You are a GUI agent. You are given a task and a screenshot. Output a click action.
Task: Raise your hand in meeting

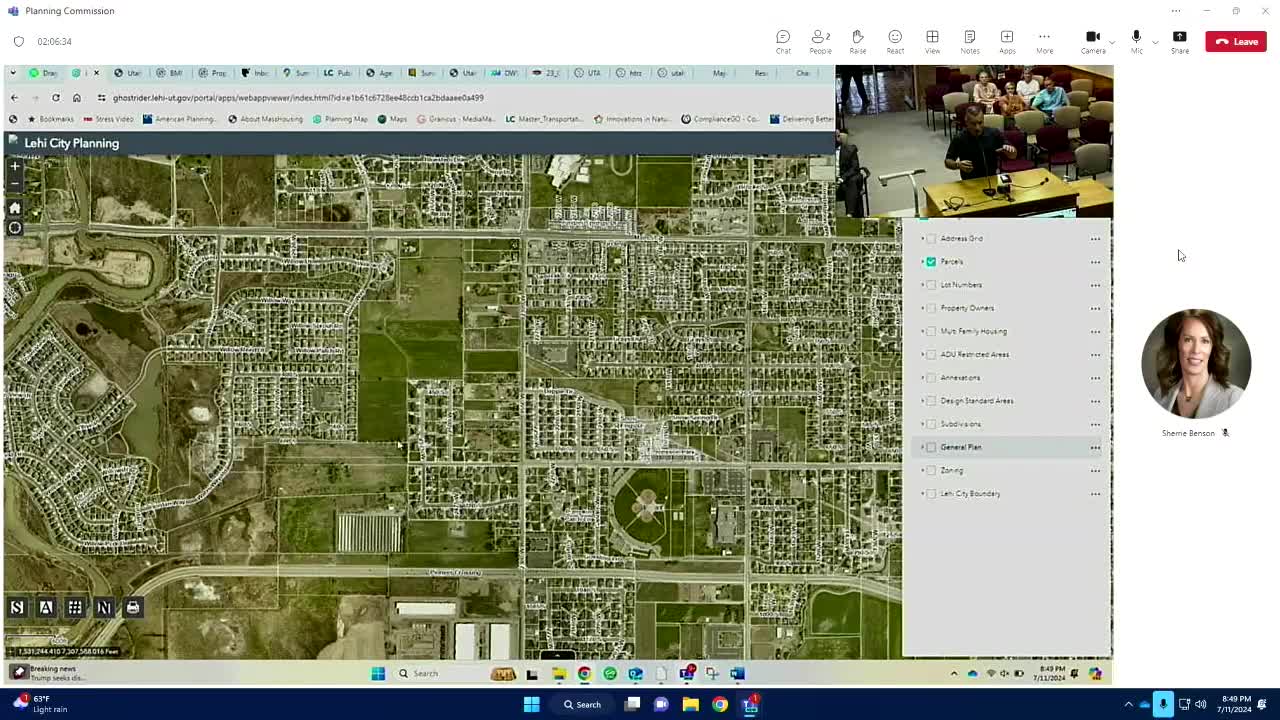(x=857, y=41)
